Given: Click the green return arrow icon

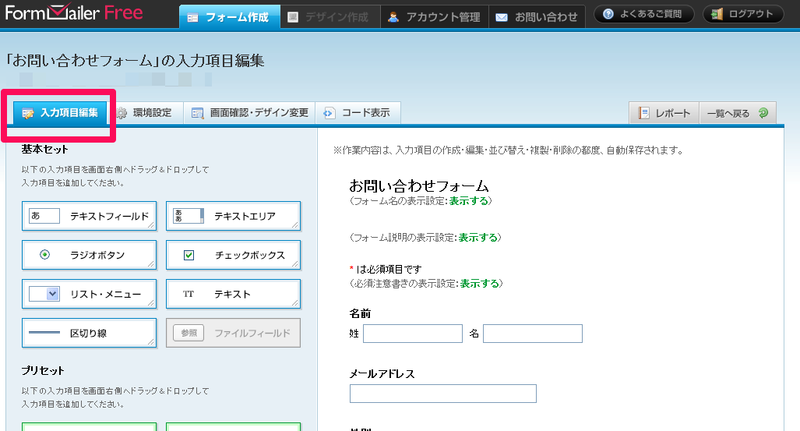Looking at the screenshot, I should 763,113.
